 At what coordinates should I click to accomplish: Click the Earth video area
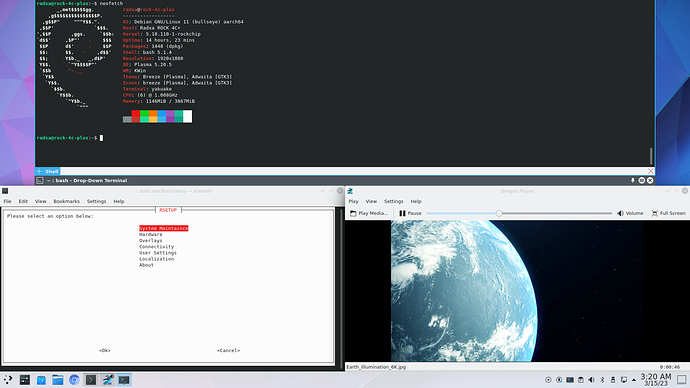click(x=517, y=291)
